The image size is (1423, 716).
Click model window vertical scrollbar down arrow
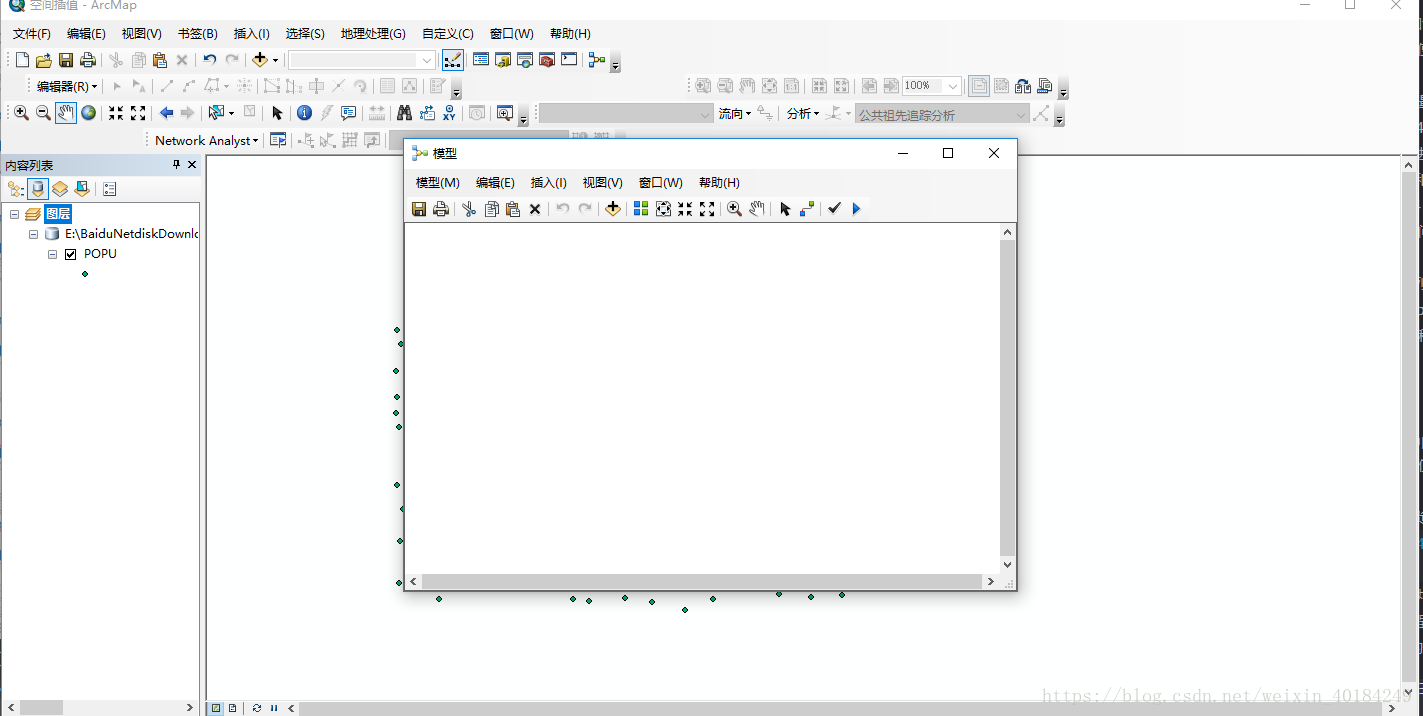[x=1007, y=565]
